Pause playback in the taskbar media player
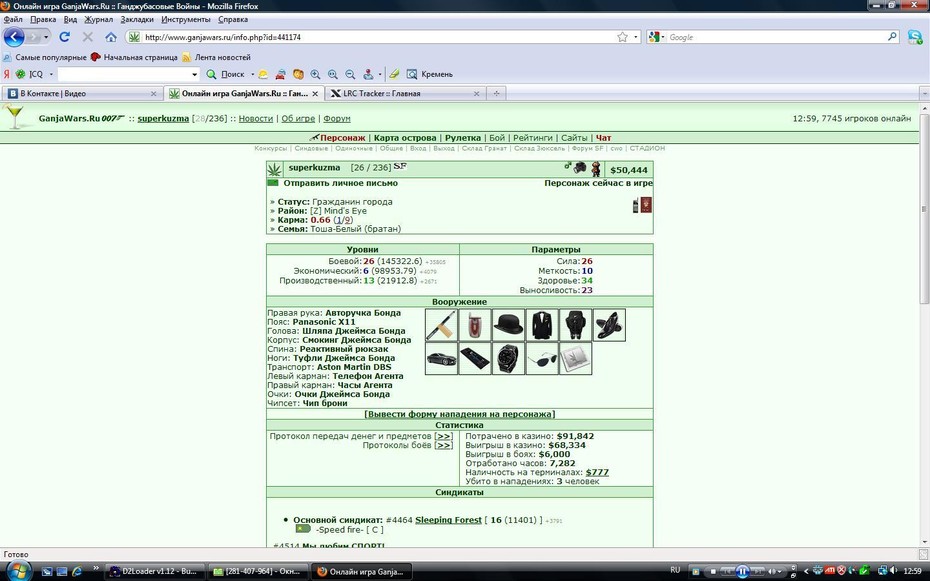 coord(743,572)
